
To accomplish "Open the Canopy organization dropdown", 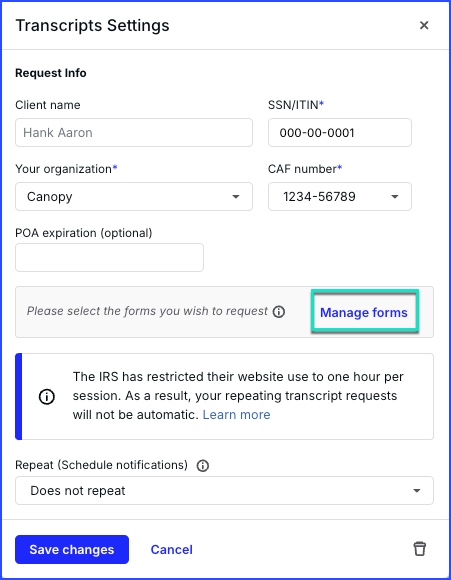I will click(134, 196).
